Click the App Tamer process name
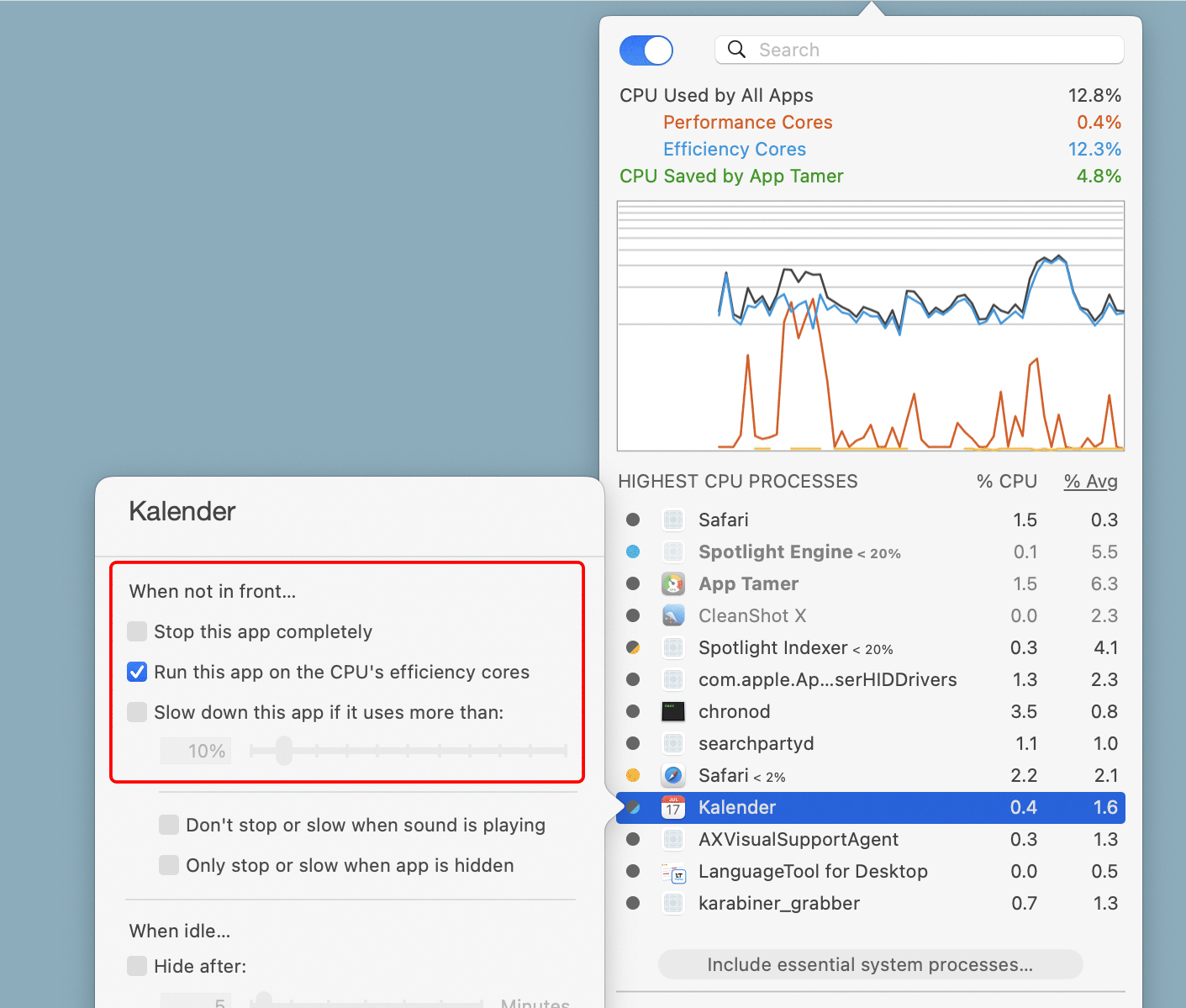Image resolution: width=1186 pixels, height=1008 pixels. (748, 583)
